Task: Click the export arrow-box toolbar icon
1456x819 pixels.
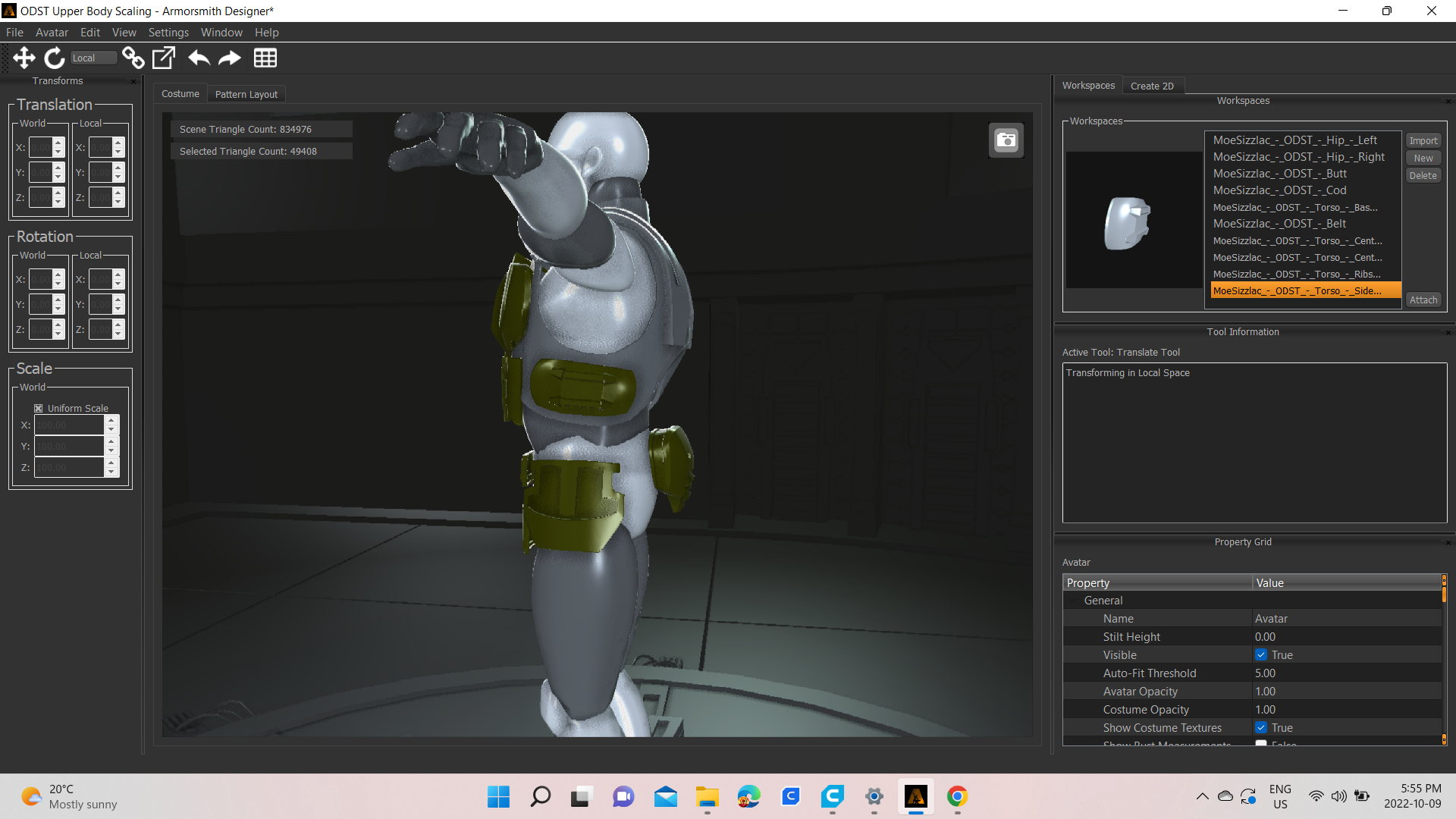Action: click(x=164, y=58)
